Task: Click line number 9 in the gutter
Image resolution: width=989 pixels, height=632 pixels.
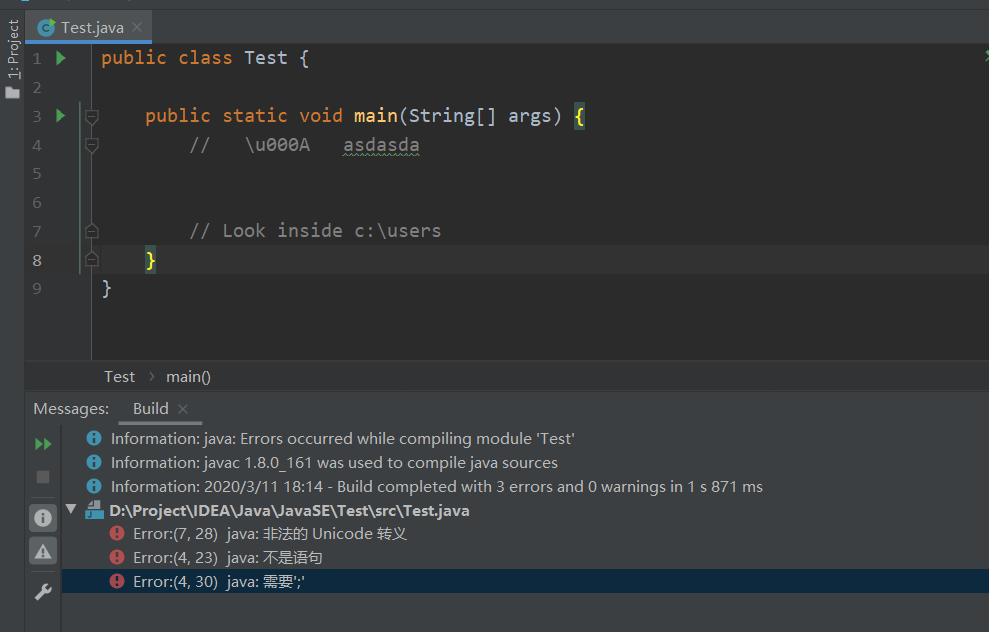Action: [x=37, y=288]
